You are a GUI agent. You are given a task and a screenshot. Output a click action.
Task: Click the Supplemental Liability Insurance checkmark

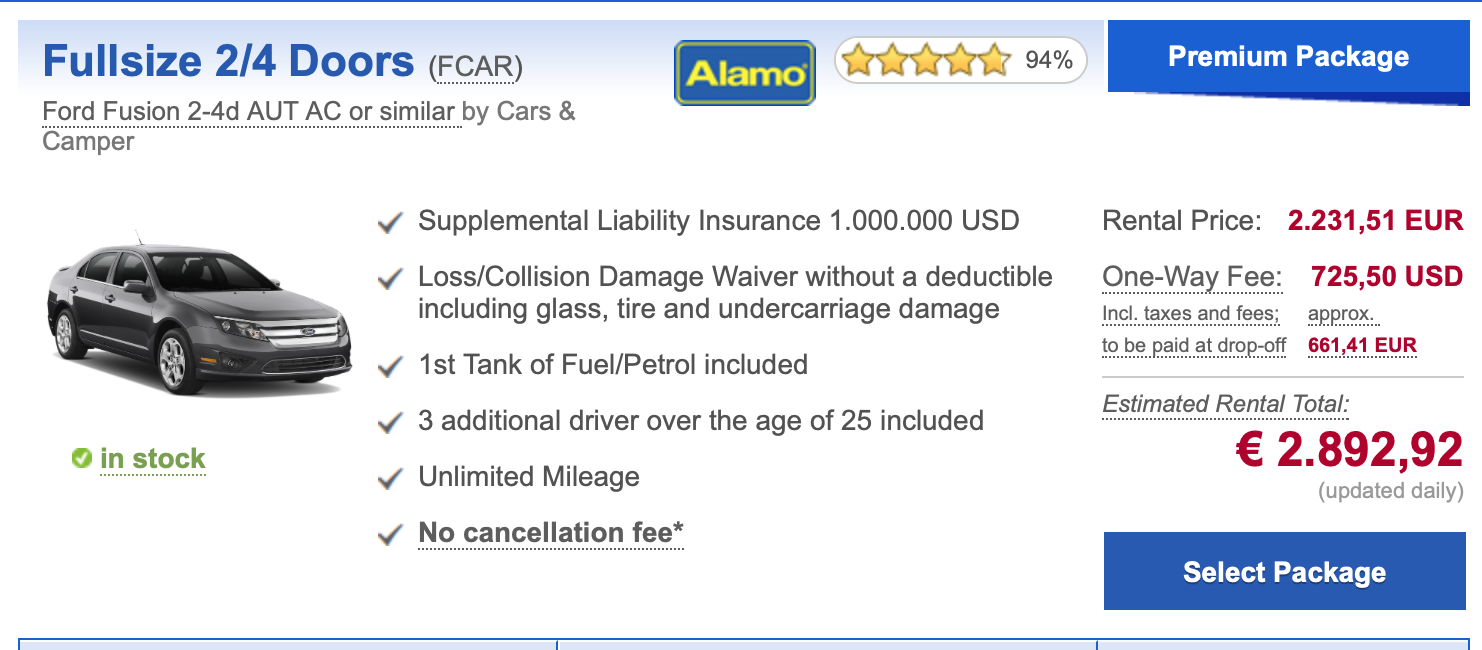tap(390, 223)
